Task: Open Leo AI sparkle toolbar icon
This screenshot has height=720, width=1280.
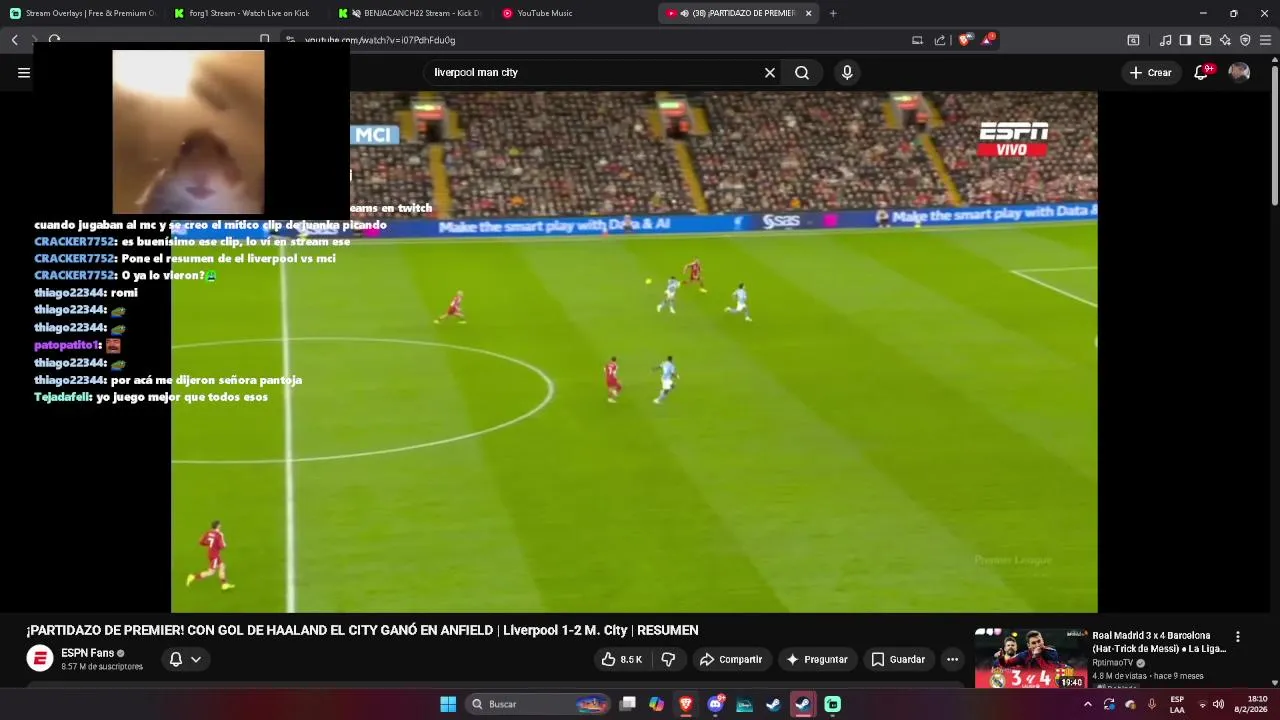Action: coord(1225,40)
